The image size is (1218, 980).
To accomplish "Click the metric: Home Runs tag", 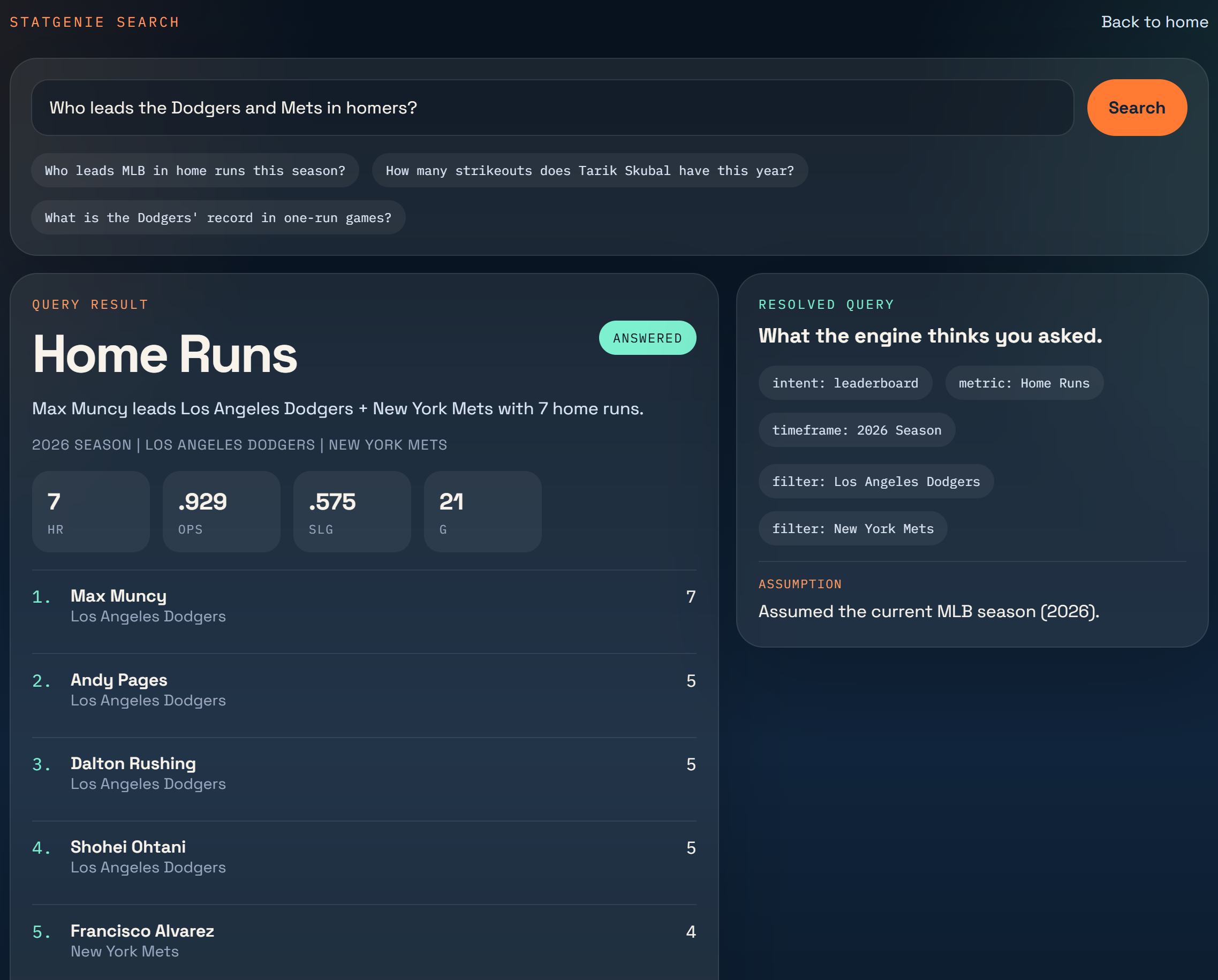I will pos(1024,383).
